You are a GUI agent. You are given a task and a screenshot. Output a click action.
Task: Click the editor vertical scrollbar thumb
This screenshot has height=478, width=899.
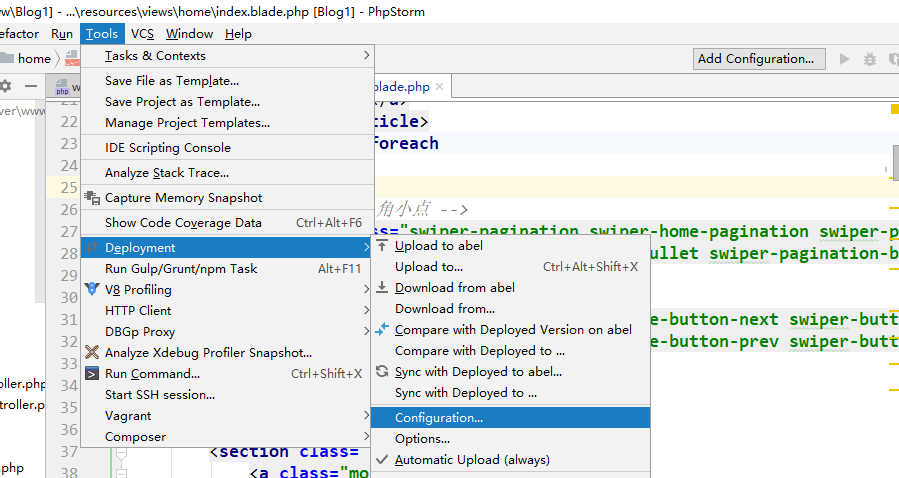896,163
